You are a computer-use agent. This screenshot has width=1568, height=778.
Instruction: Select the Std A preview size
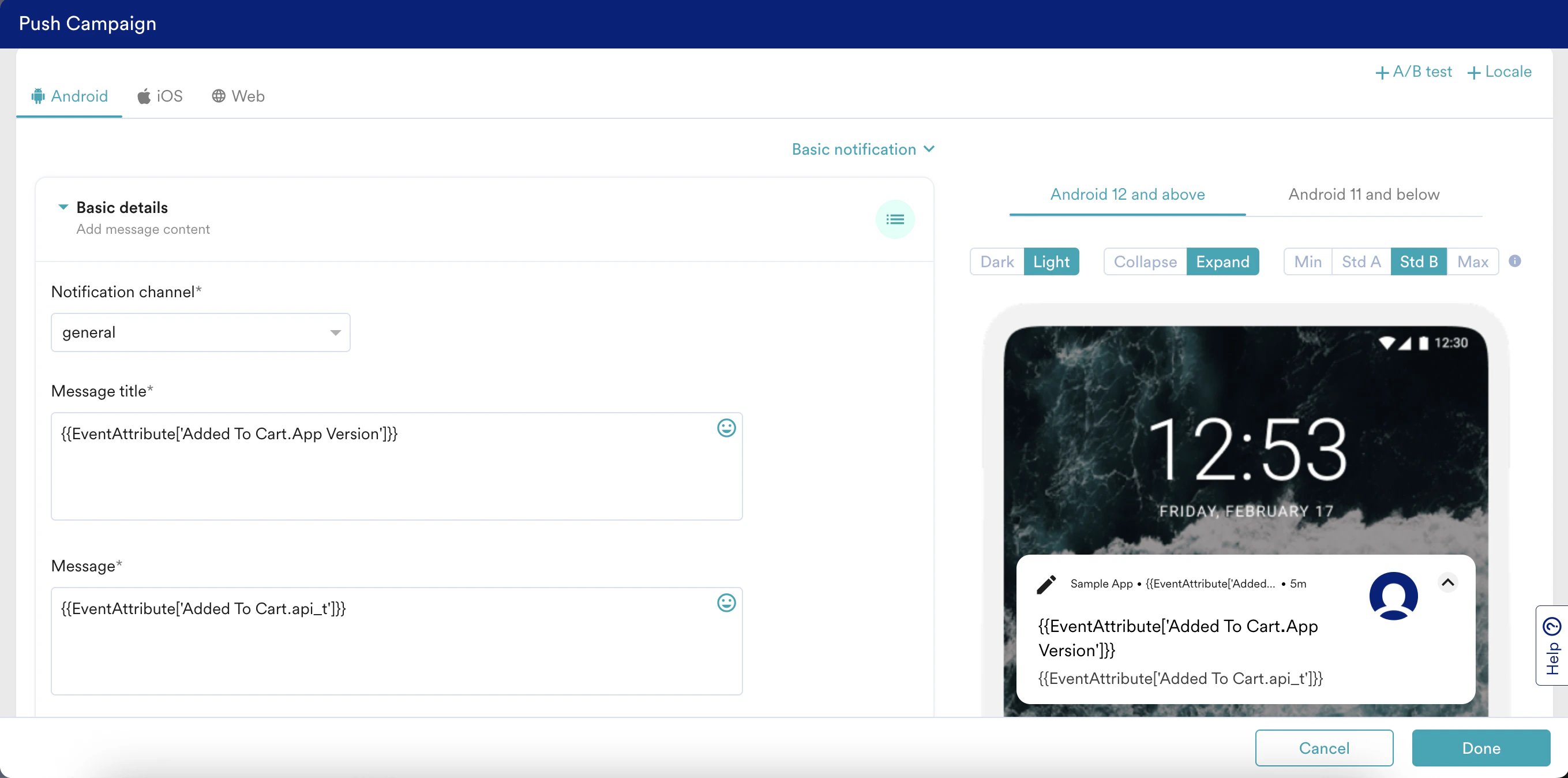(x=1360, y=262)
